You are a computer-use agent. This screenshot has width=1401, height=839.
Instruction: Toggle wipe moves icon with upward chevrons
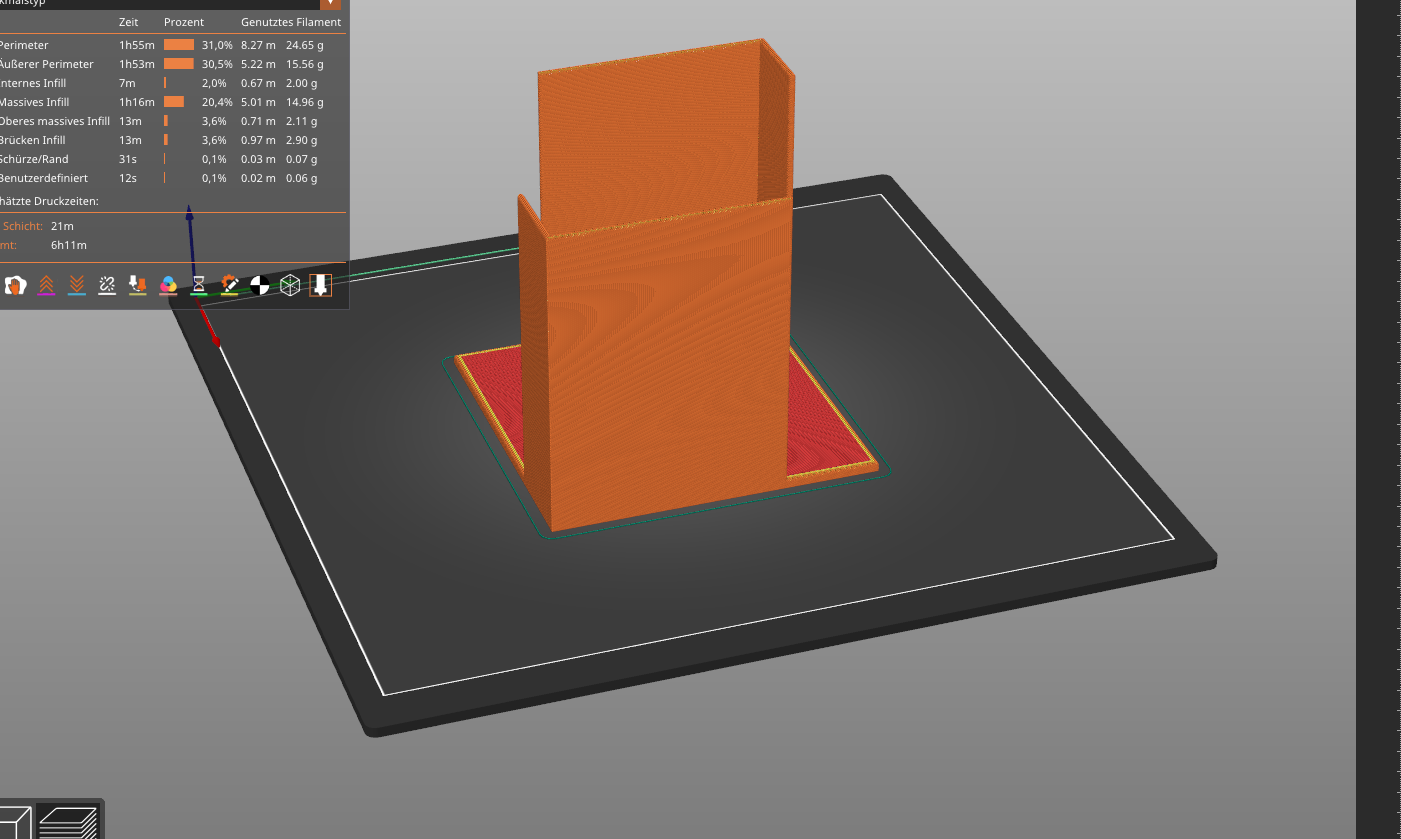(x=46, y=286)
